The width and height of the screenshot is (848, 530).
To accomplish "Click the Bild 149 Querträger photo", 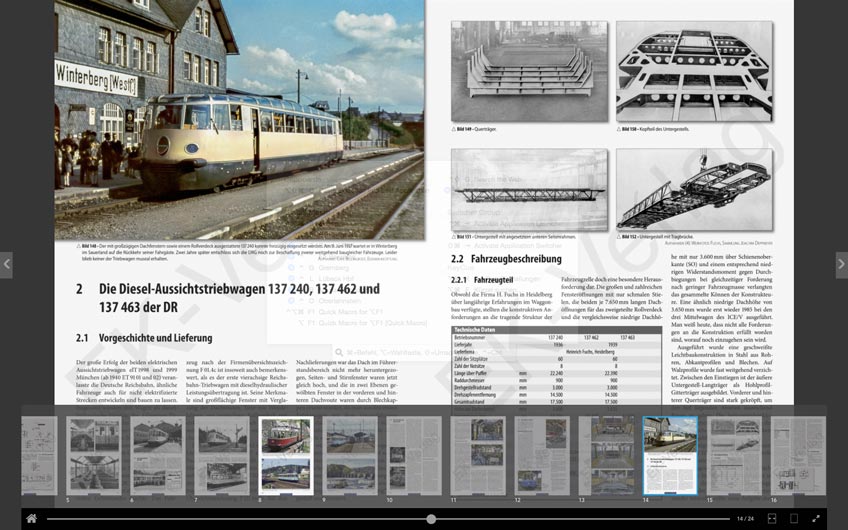I will click(529, 71).
